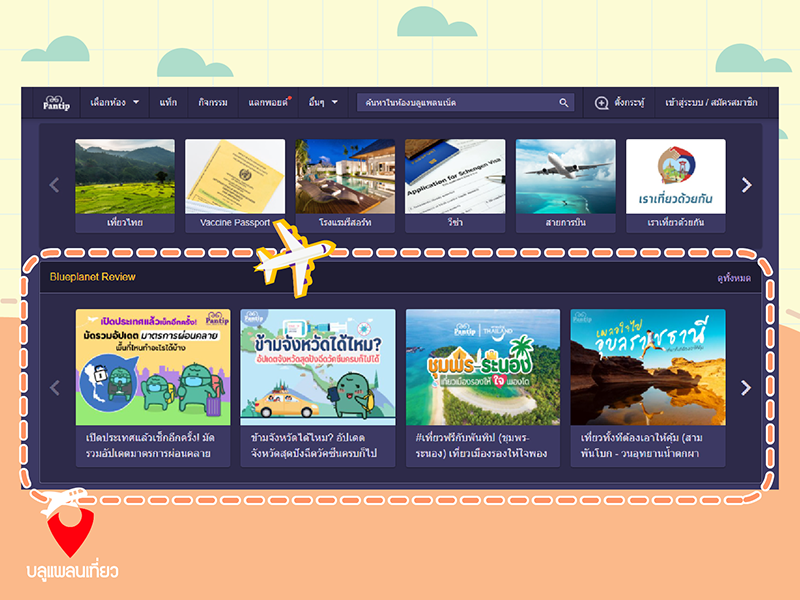
Task: Click the เราเที่ยวด้วยกัน caption below the logo
Action: [676, 222]
